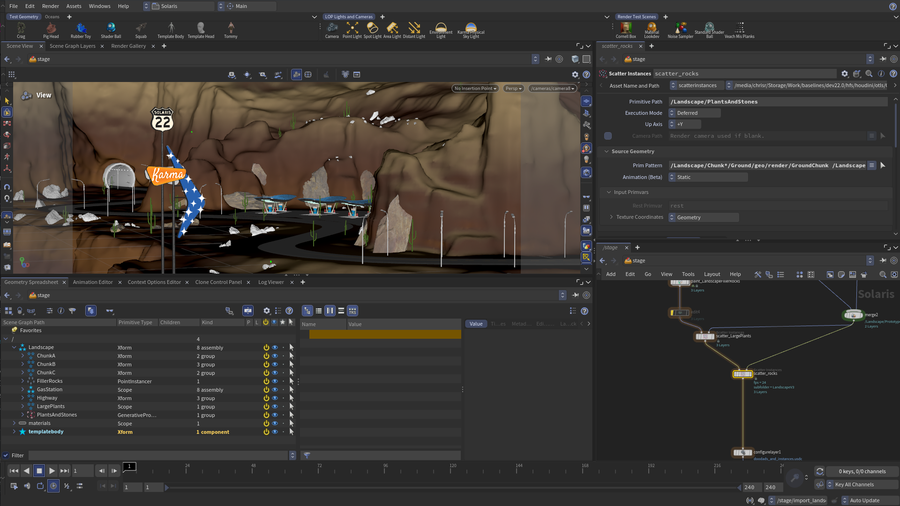
Task: Add a Karma Physical Sky Light
Action: click(471, 30)
